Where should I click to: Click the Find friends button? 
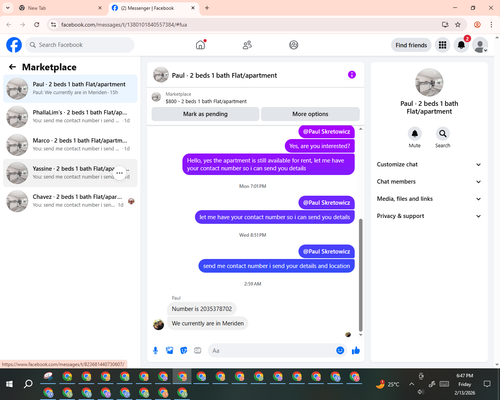click(411, 45)
